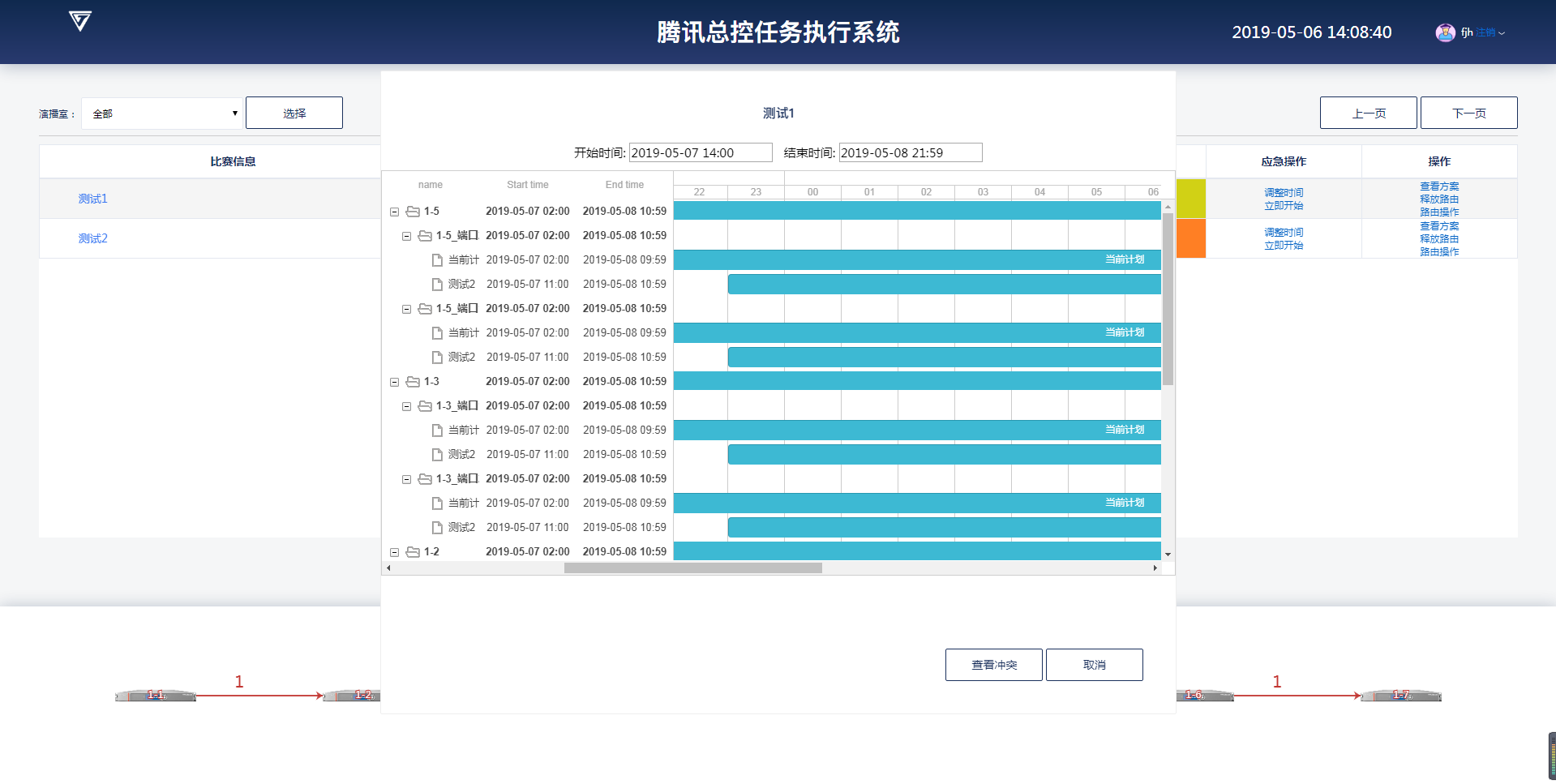Open the 演播室 dropdown showing 全部

pyautogui.click(x=162, y=114)
